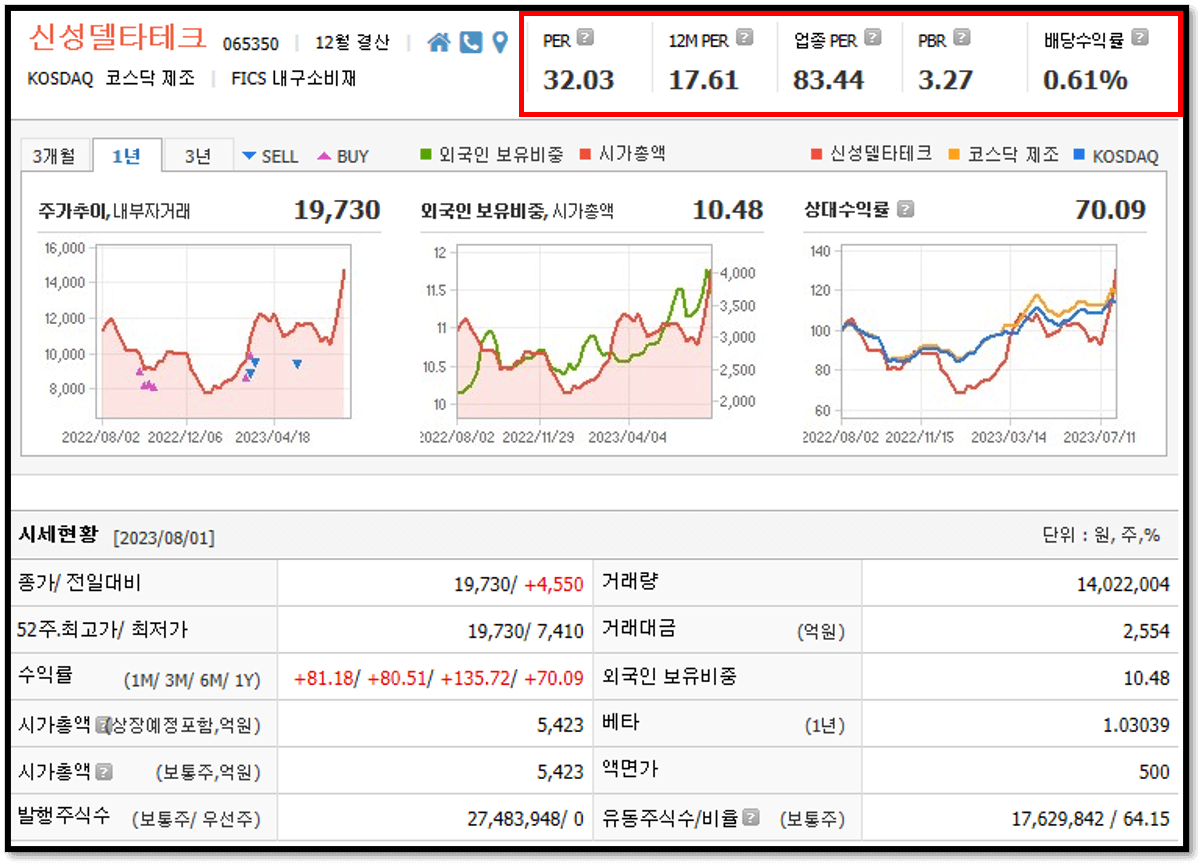Click the 1M return +81.18
This screenshot has width=1202, height=865.
324,678
